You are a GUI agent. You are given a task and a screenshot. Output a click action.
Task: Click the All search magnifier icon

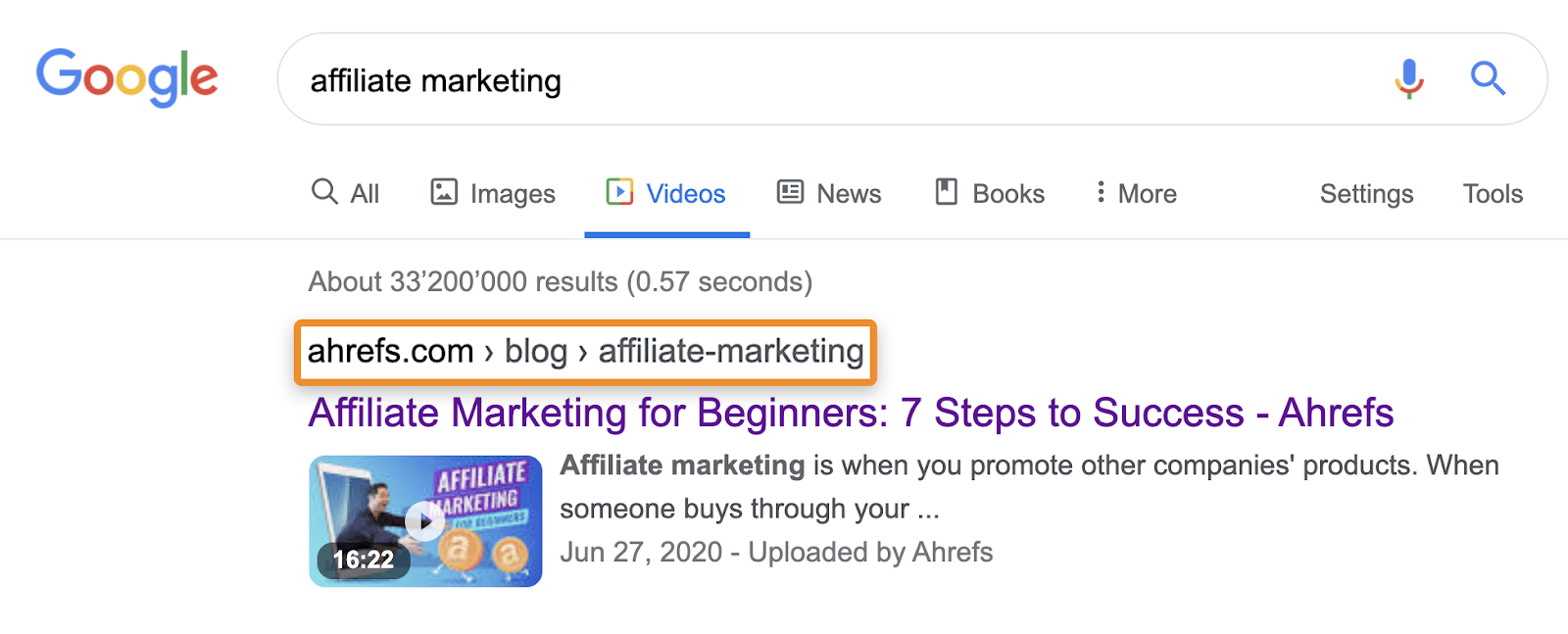323,192
